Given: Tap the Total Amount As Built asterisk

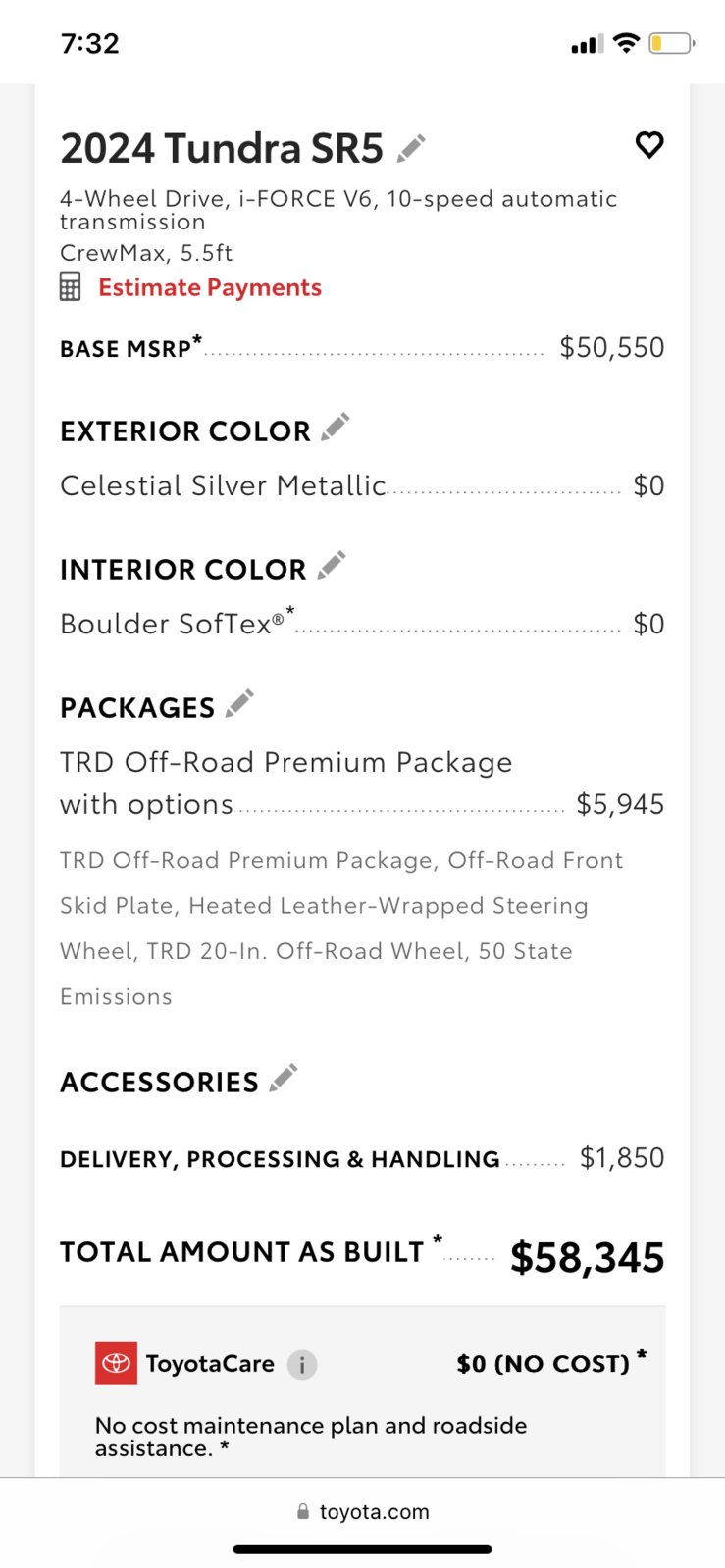Looking at the screenshot, I should (438, 1239).
